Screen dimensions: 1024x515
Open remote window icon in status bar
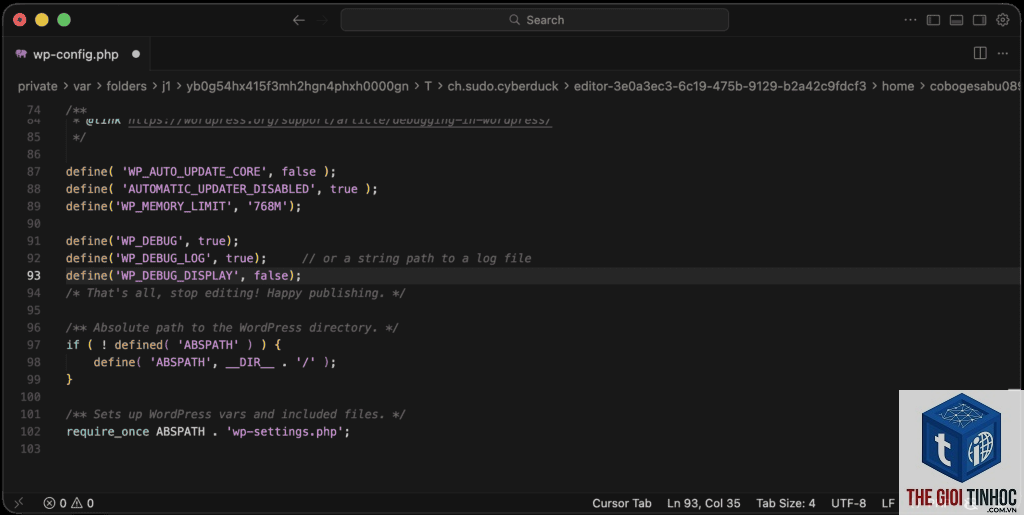19,503
